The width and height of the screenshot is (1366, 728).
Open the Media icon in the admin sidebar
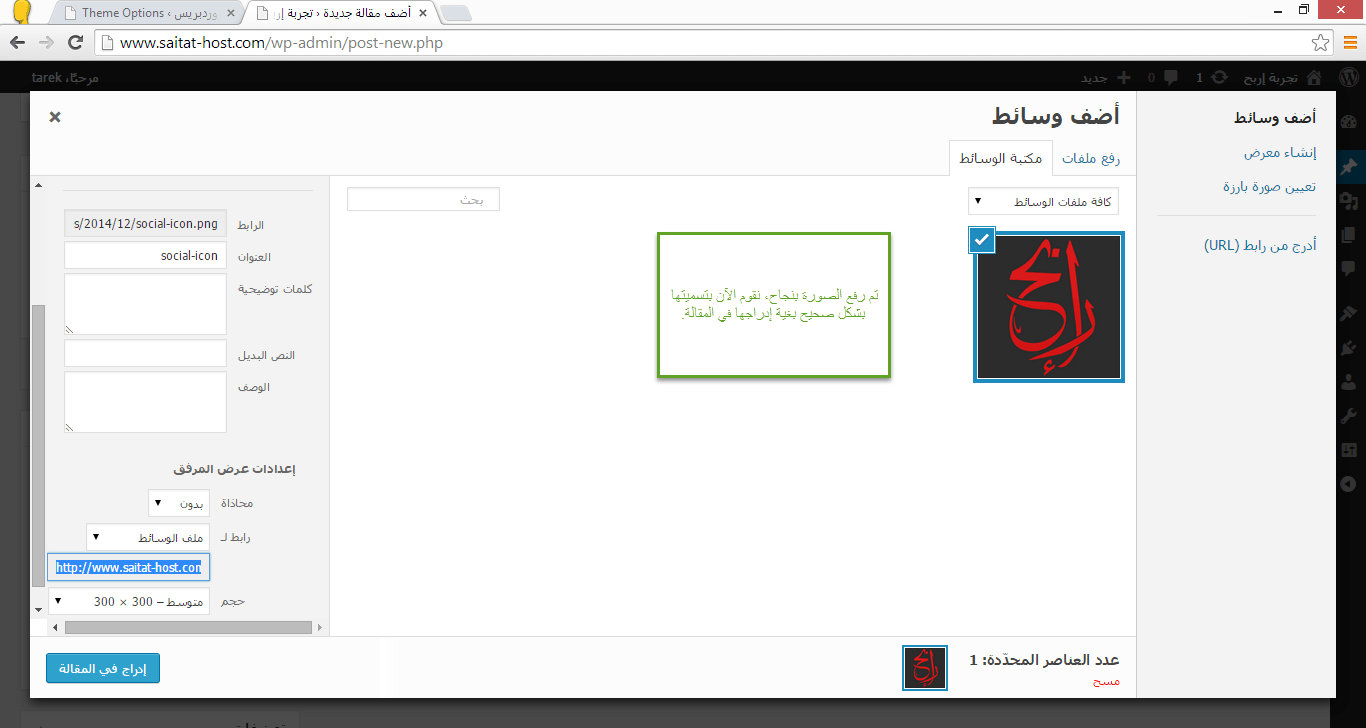click(1349, 201)
